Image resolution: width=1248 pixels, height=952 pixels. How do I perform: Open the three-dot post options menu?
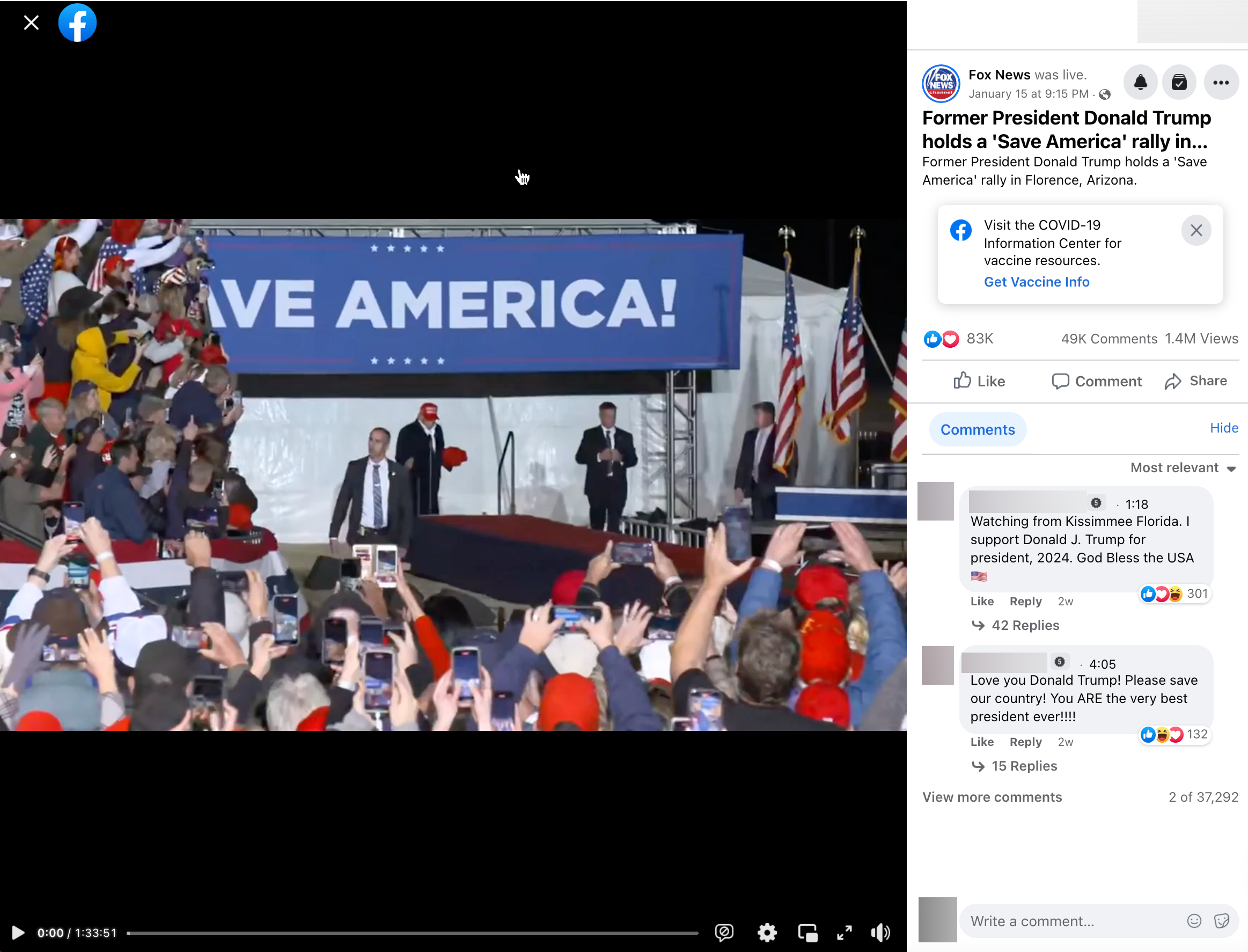[1220, 83]
